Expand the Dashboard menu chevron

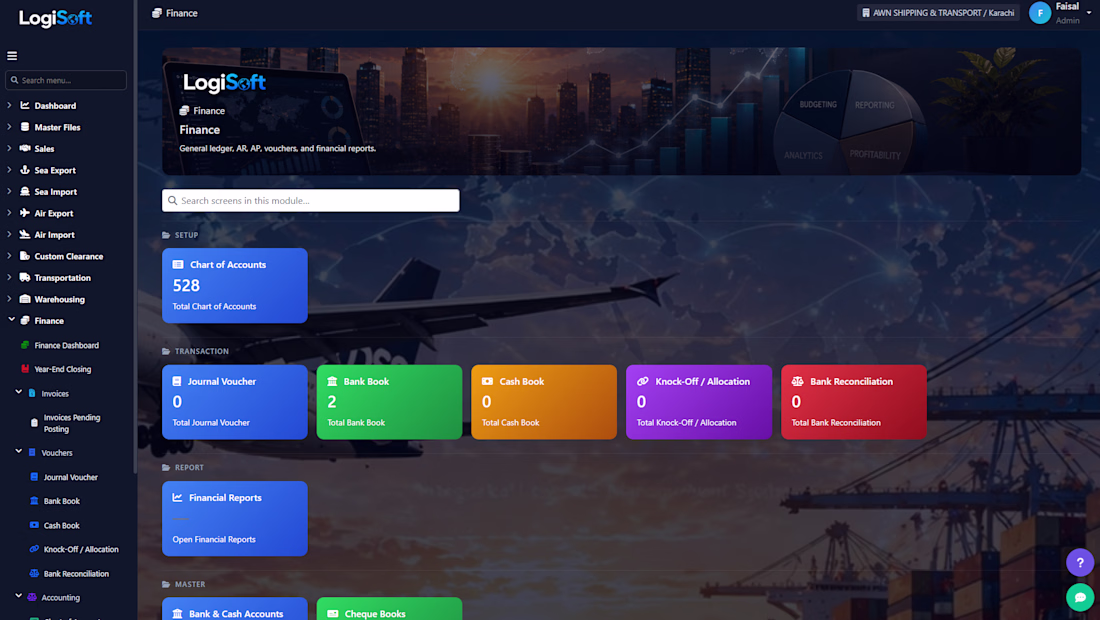pyautogui.click(x=9, y=105)
